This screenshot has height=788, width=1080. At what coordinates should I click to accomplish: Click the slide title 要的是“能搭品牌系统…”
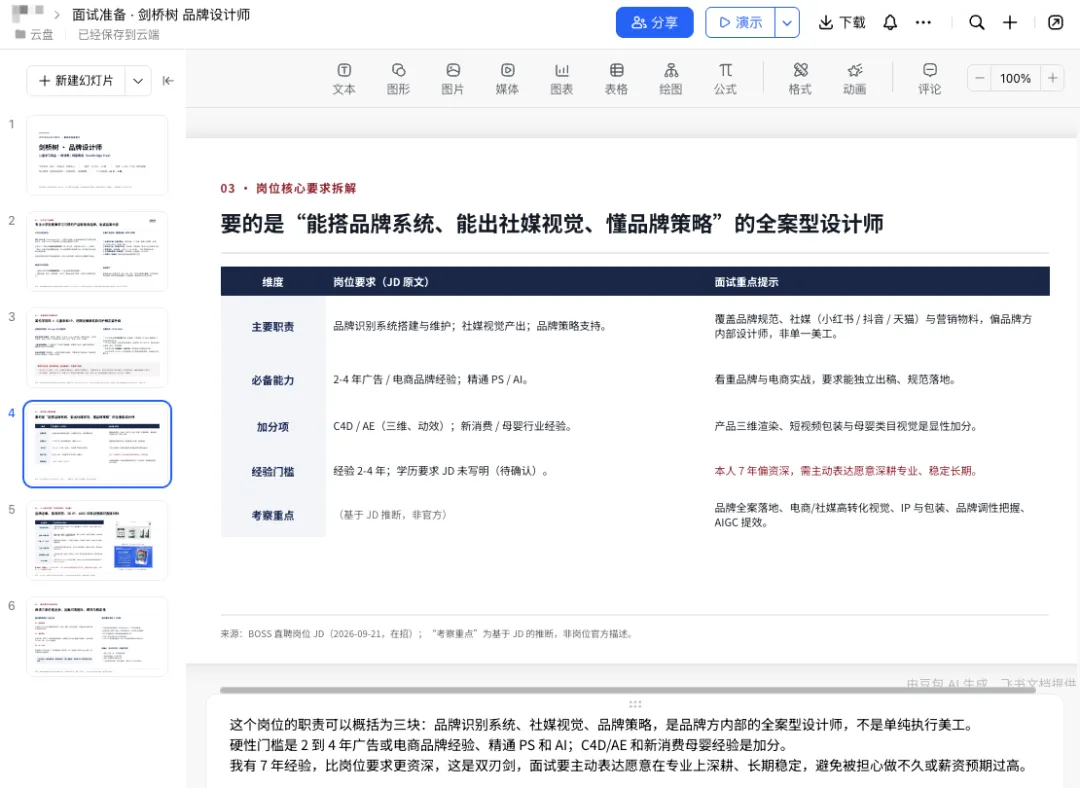pos(552,224)
